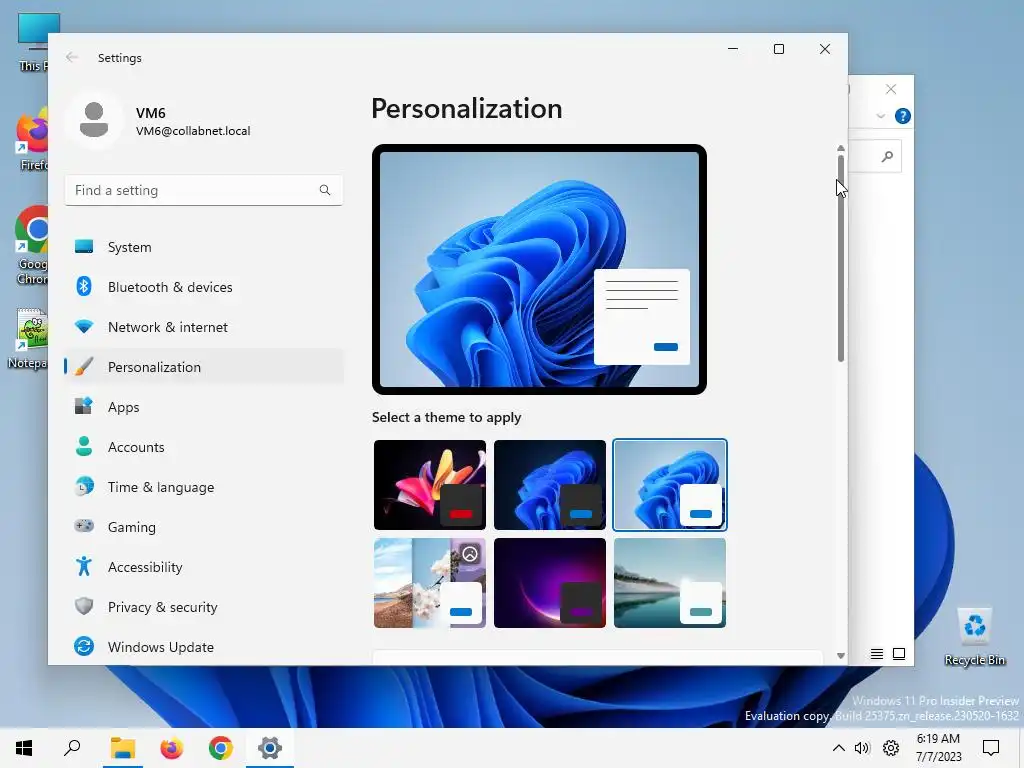Click the Settings gear on the taskbar
Viewport: 1024px width, 768px height.
pos(270,748)
